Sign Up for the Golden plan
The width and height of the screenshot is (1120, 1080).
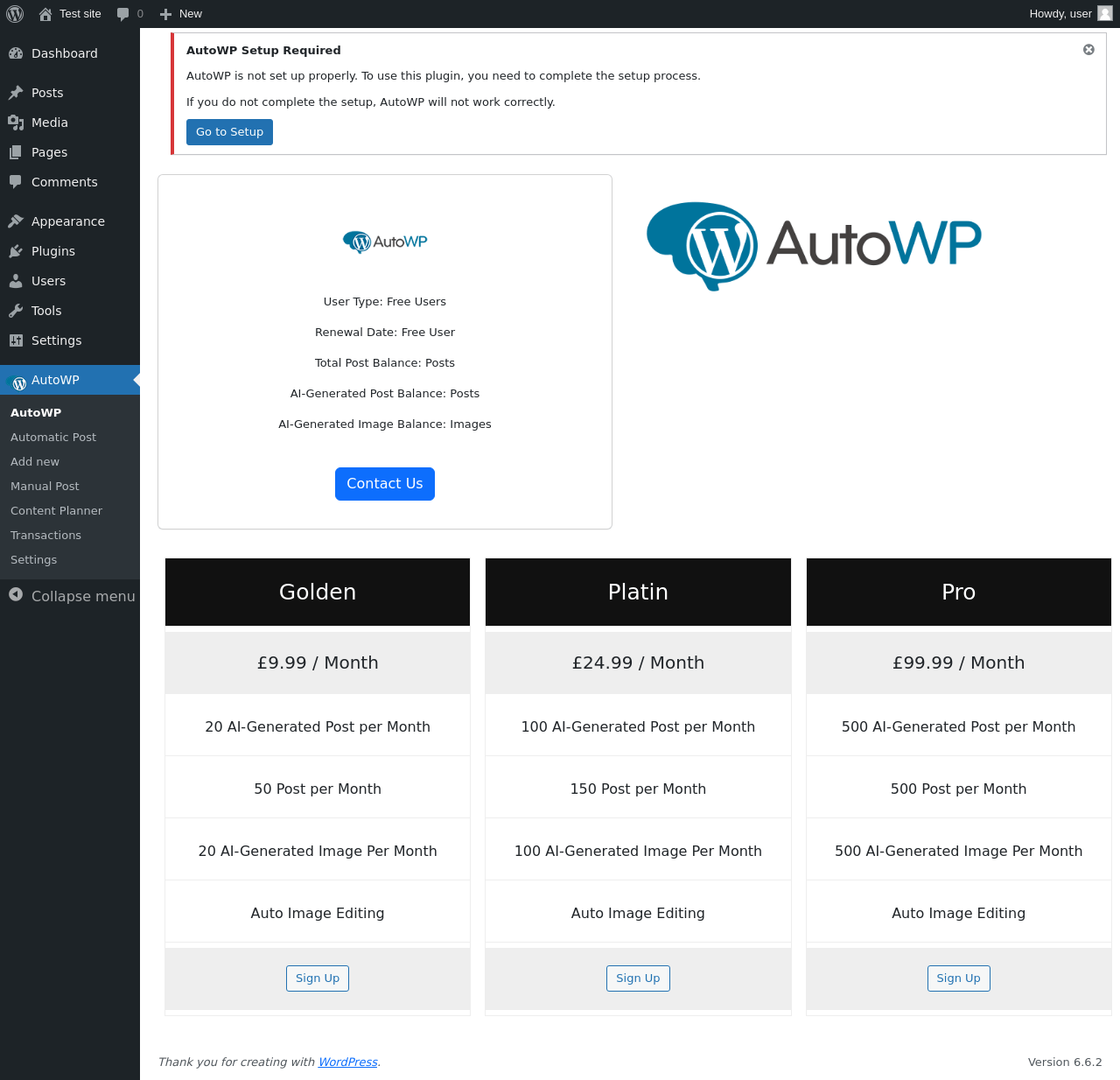coord(318,978)
